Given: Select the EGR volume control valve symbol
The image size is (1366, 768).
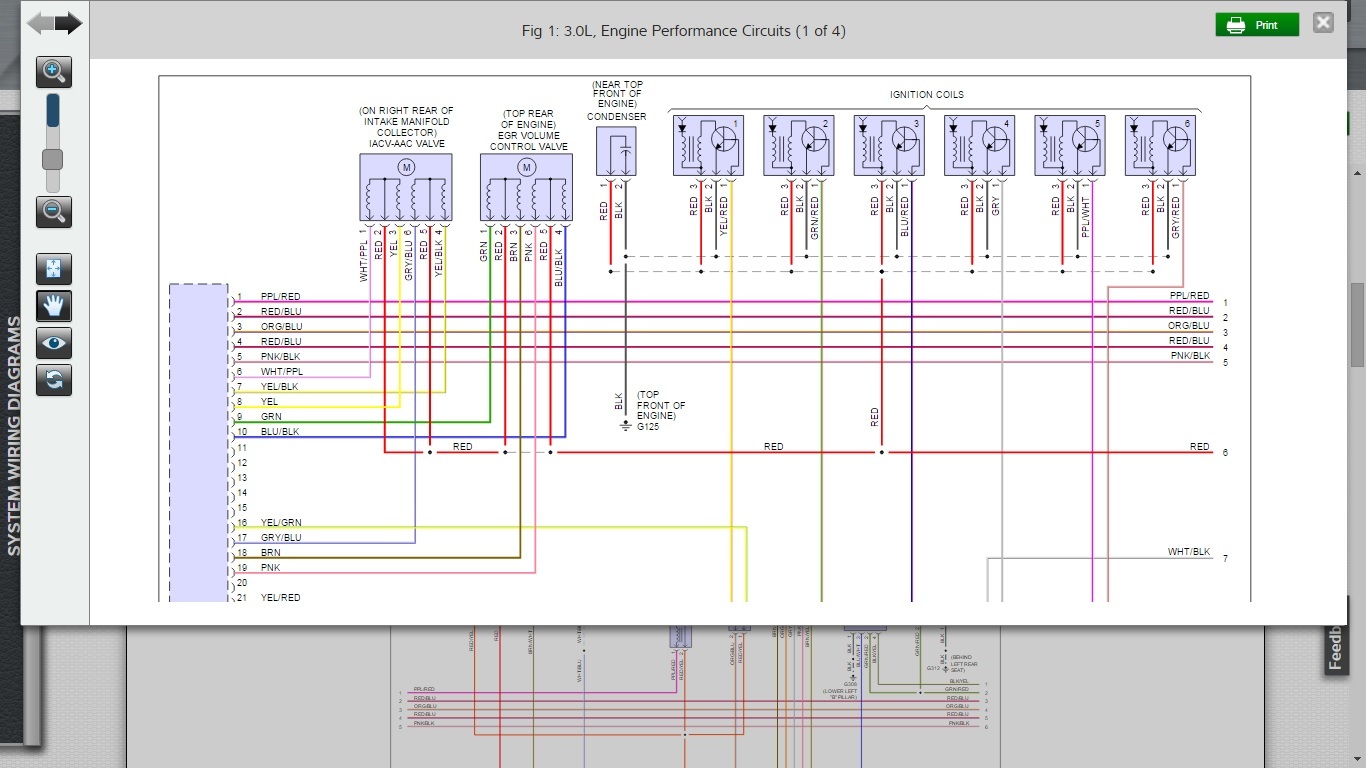Looking at the screenshot, I should coord(526,187).
